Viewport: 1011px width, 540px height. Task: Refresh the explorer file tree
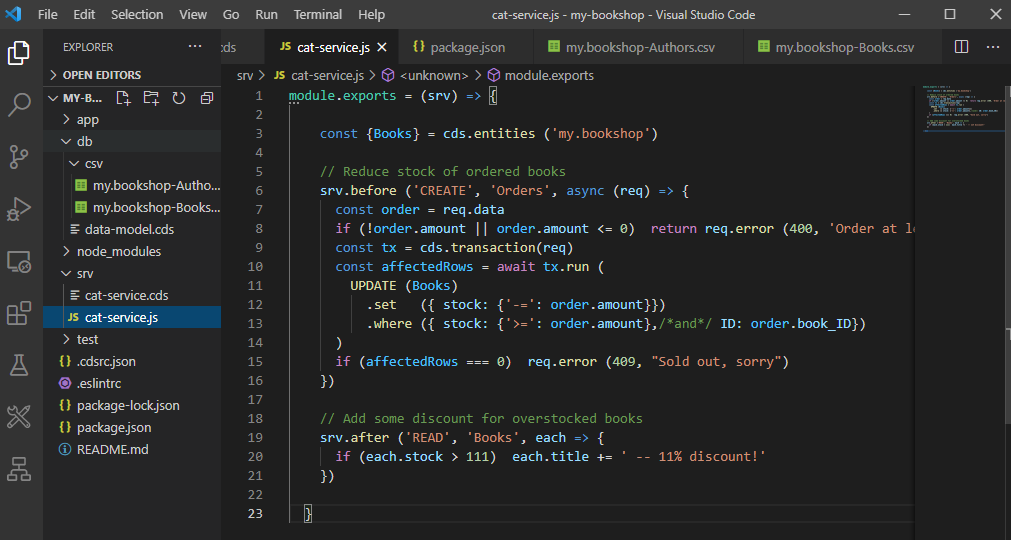point(179,98)
